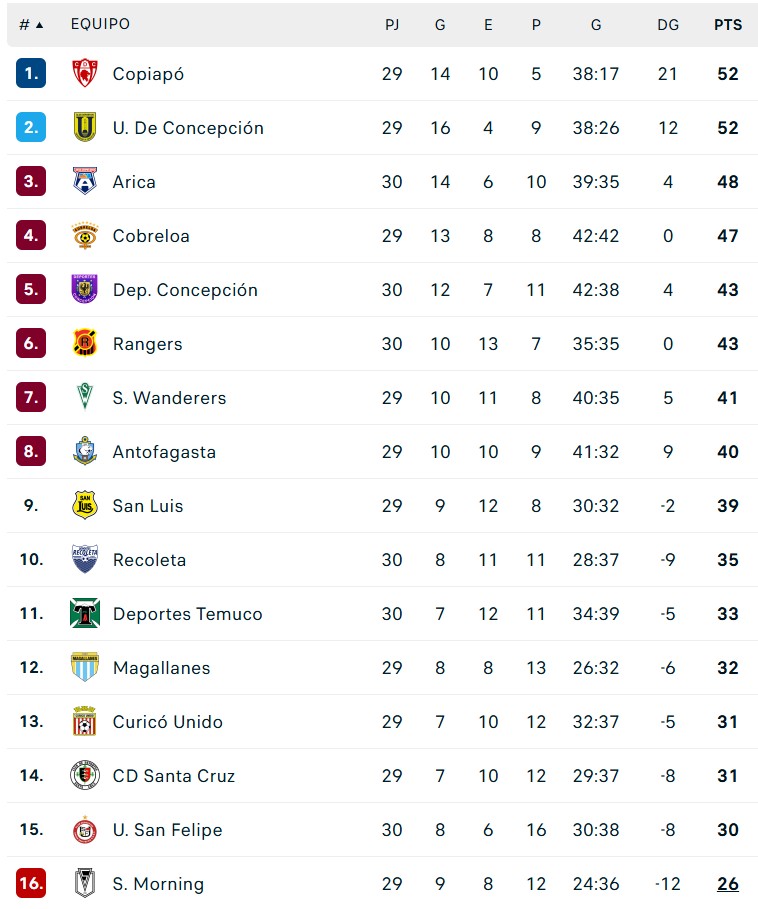The image size is (758, 909).
Task: Open the Dep. Concepción team page
Action: click(185, 290)
